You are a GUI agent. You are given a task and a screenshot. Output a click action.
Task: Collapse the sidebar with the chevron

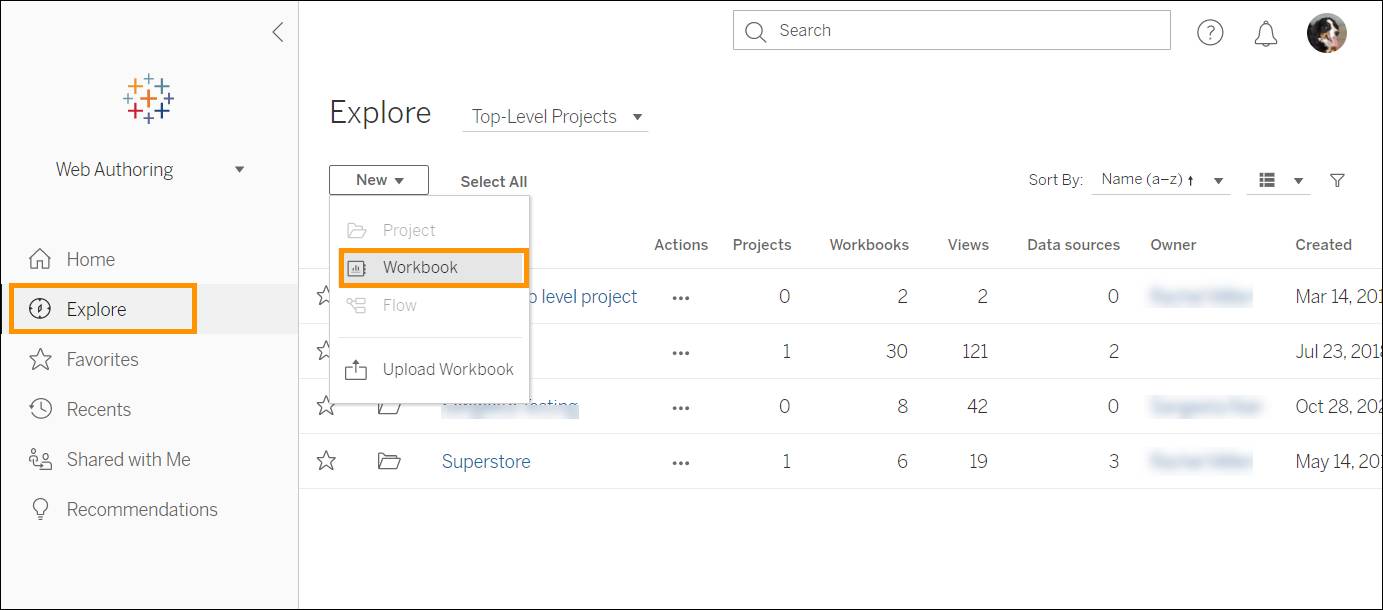[277, 31]
